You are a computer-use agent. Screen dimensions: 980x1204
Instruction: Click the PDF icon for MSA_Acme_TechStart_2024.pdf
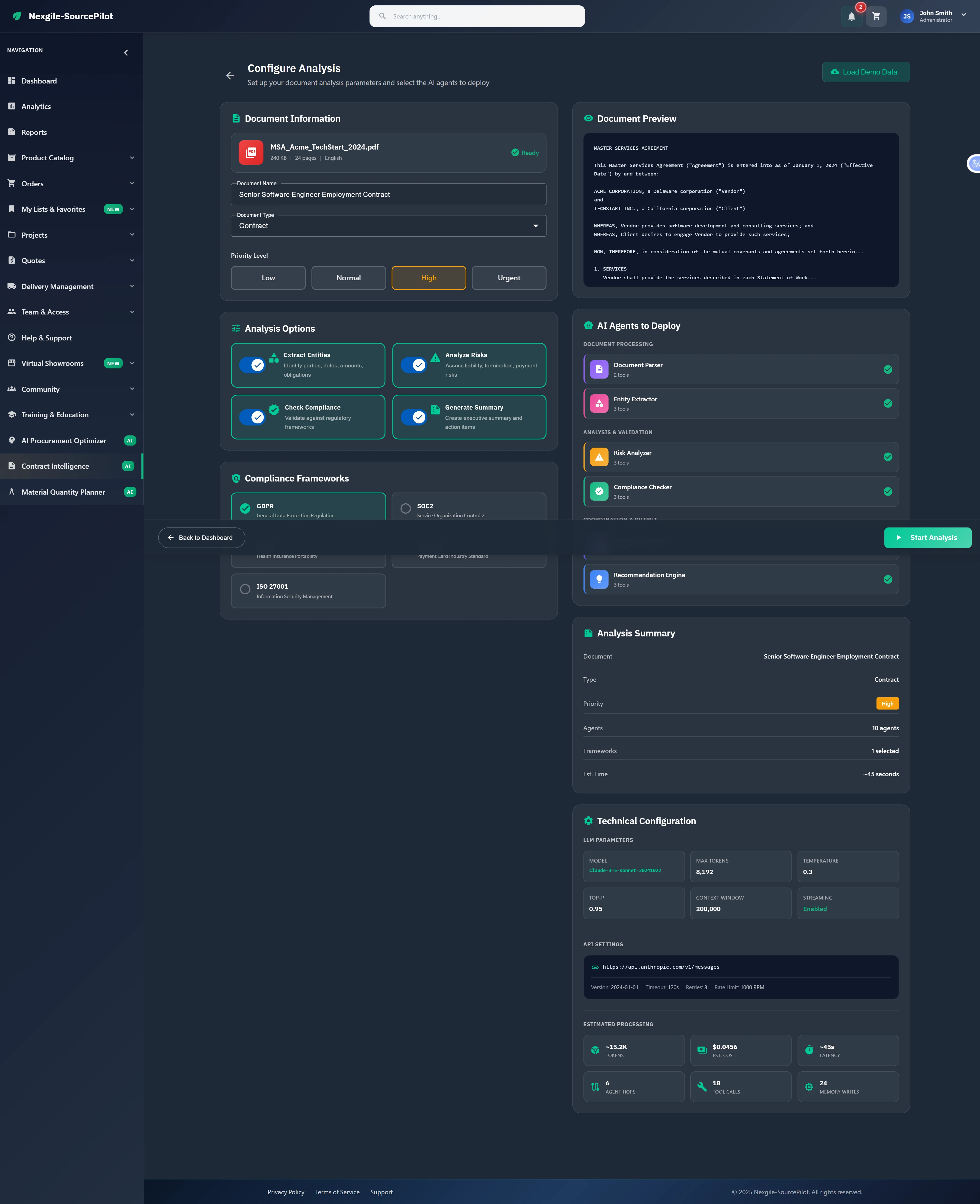pyautogui.click(x=251, y=152)
